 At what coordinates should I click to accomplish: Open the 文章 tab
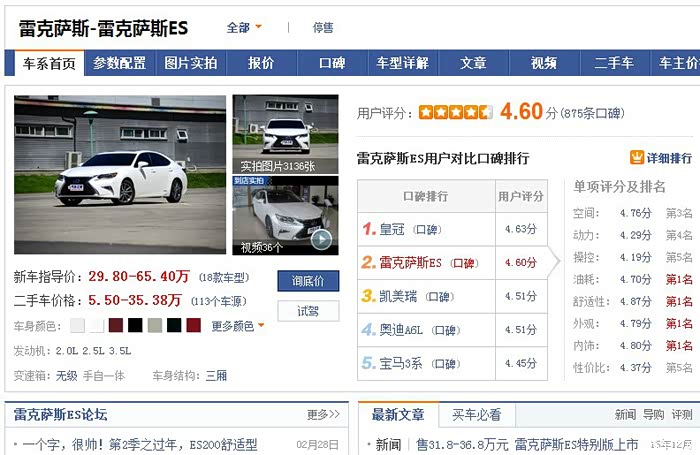coord(473,63)
